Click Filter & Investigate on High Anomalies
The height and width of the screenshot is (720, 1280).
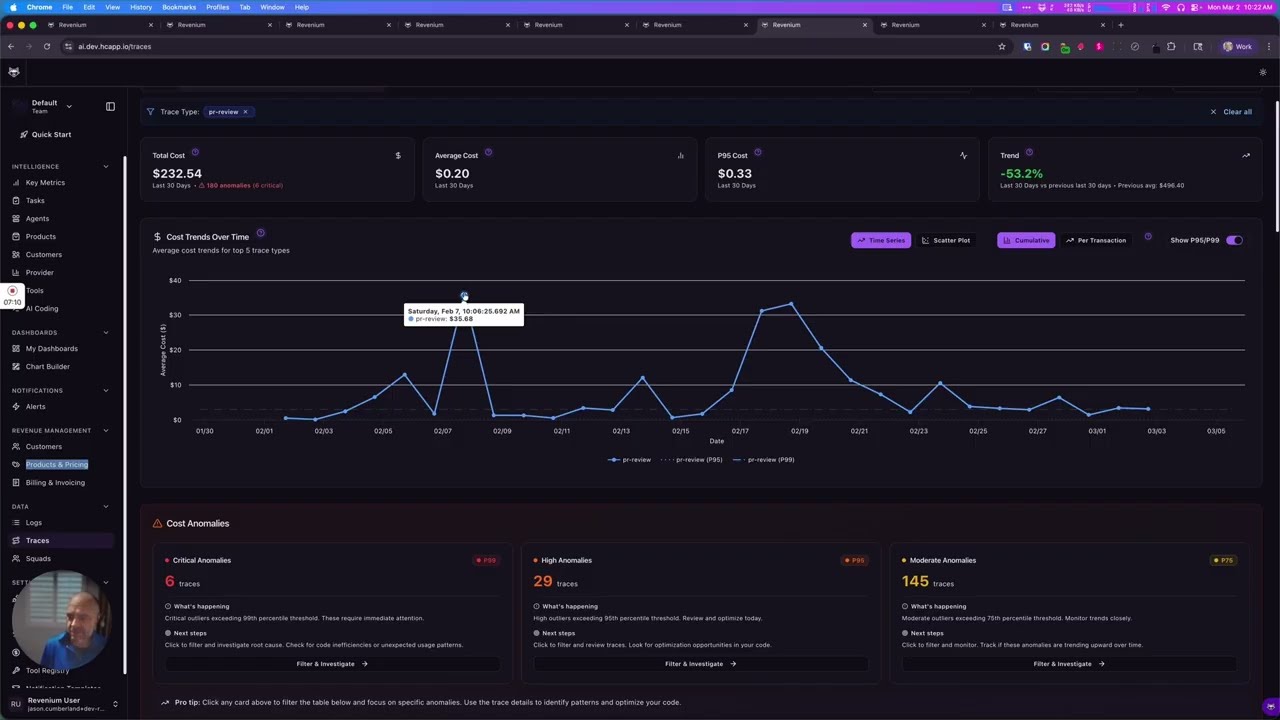coord(700,664)
